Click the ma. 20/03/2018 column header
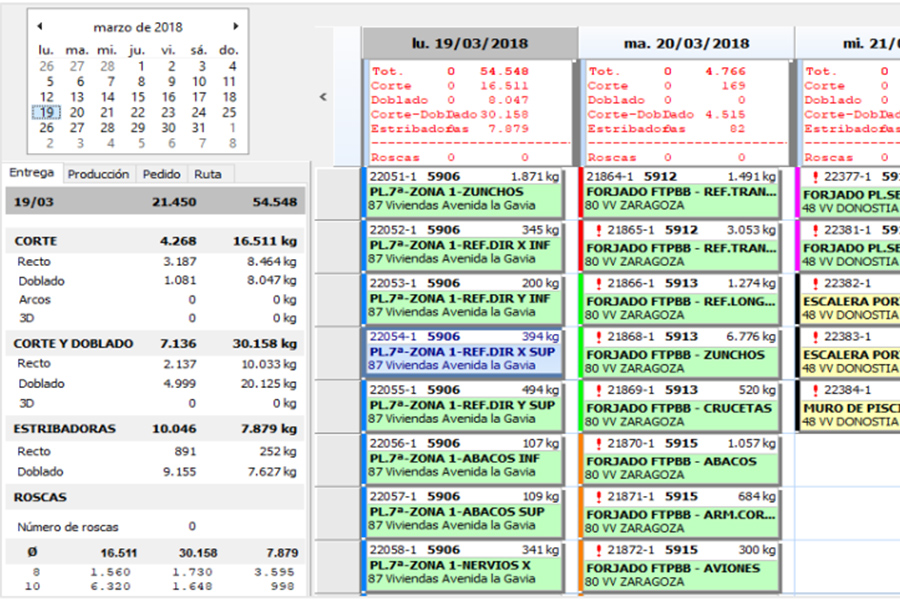Screen dimensions: 900x600 click(x=686, y=44)
